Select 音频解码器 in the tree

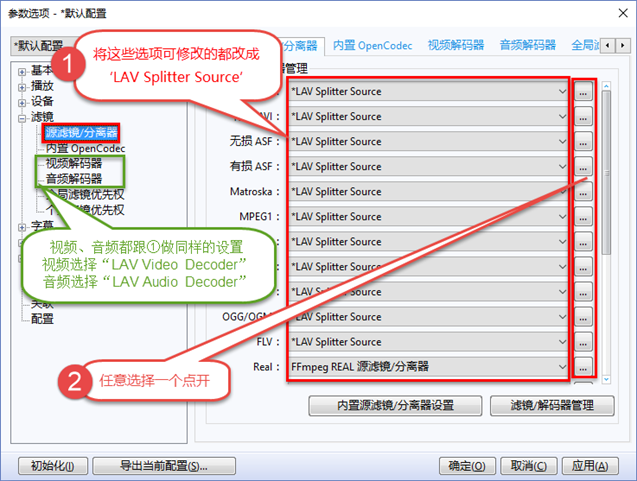74,179
